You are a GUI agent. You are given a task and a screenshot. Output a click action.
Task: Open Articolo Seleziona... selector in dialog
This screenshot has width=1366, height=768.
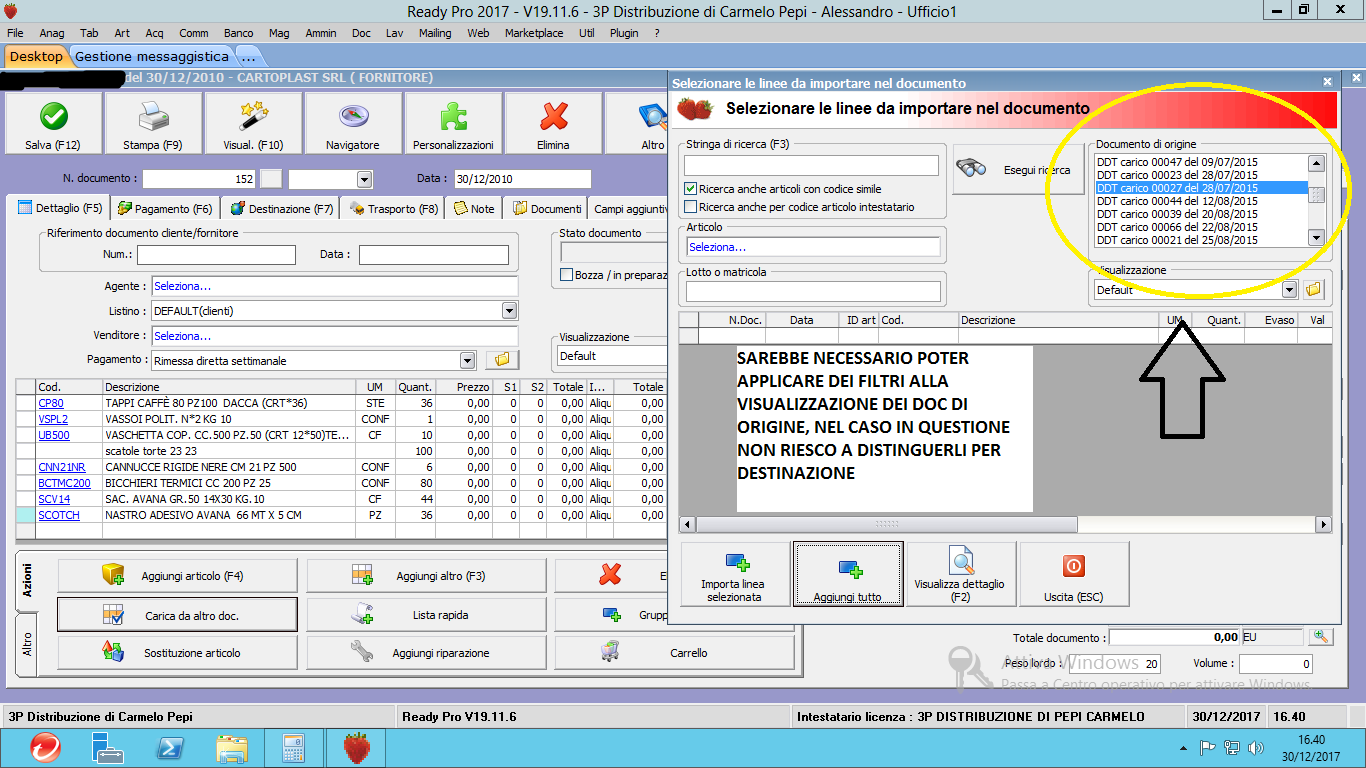813,247
